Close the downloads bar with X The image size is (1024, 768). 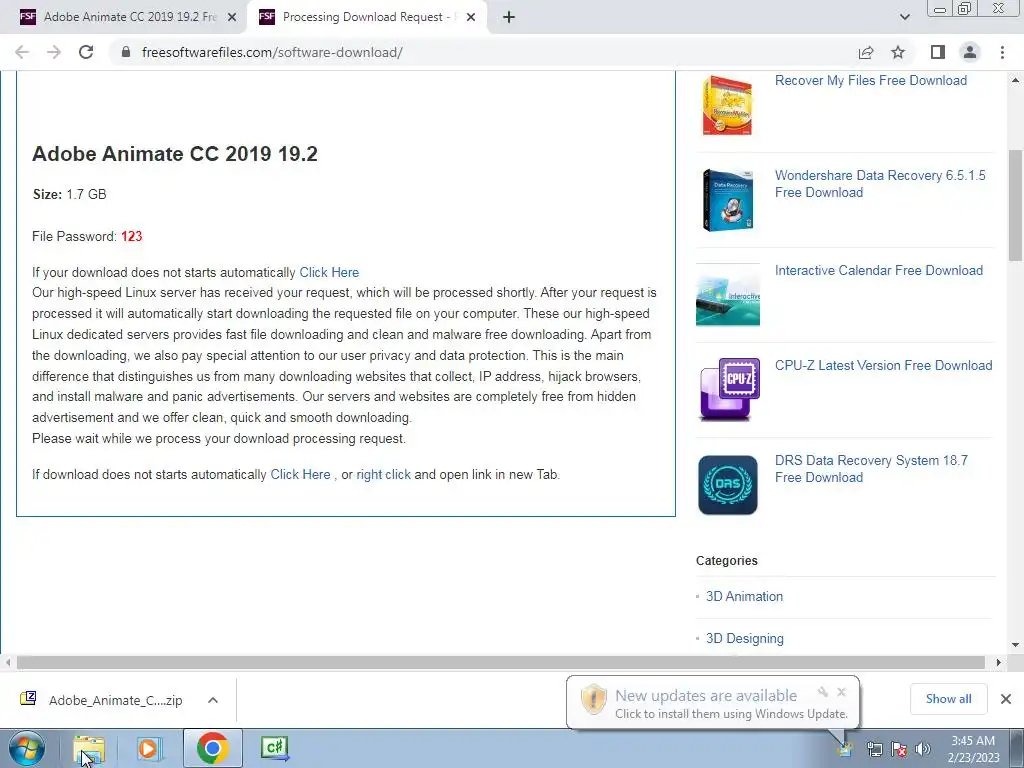pos(1006,699)
